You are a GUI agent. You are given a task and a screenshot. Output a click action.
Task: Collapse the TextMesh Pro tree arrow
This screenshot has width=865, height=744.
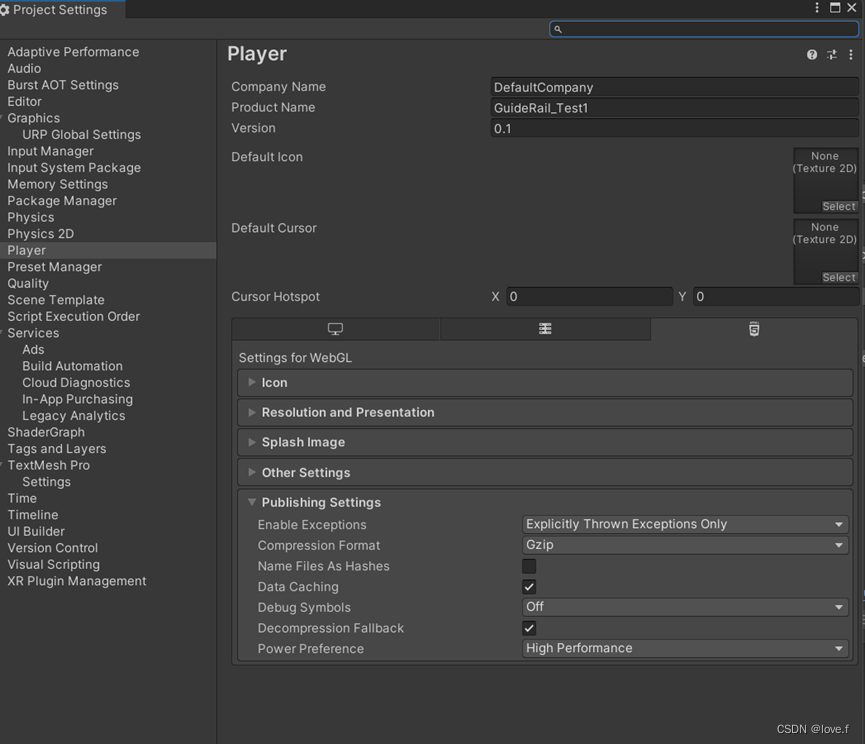2,465
